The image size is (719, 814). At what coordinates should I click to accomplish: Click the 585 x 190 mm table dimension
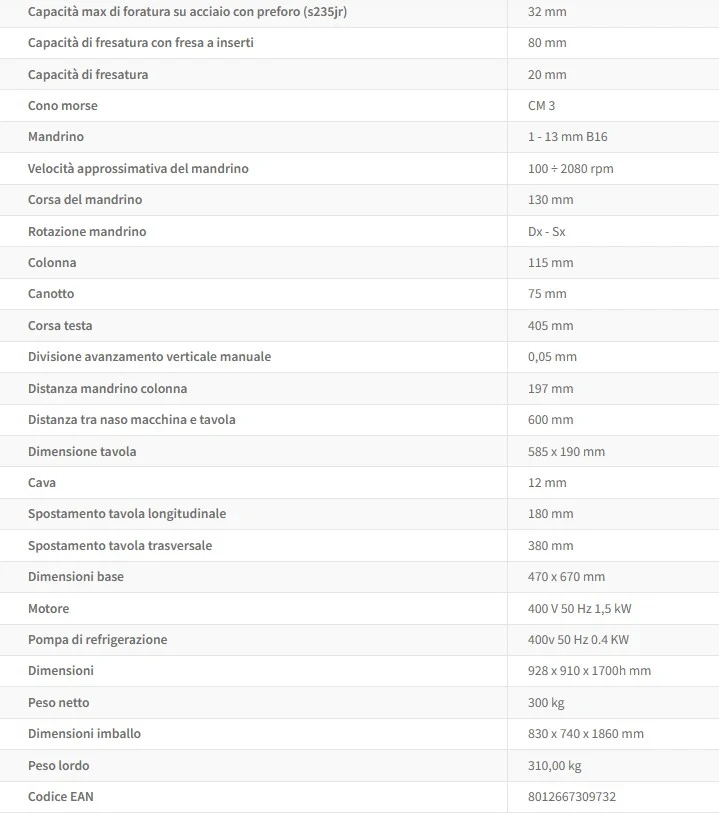pos(566,452)
